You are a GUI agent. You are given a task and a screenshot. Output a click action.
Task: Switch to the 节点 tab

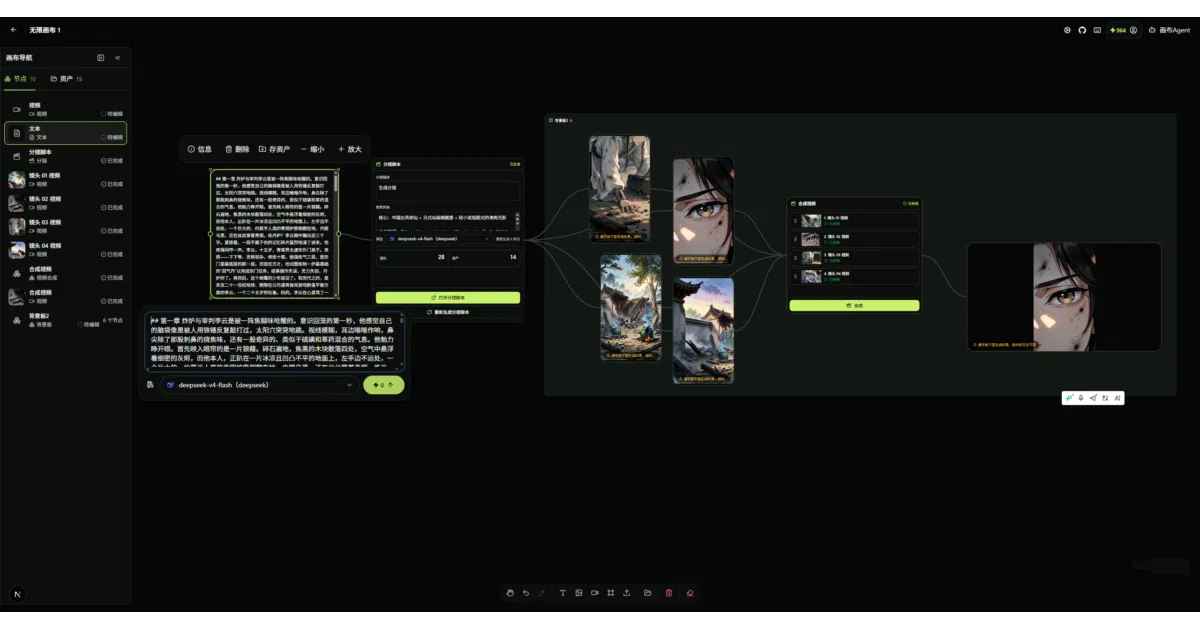[21, 78]
